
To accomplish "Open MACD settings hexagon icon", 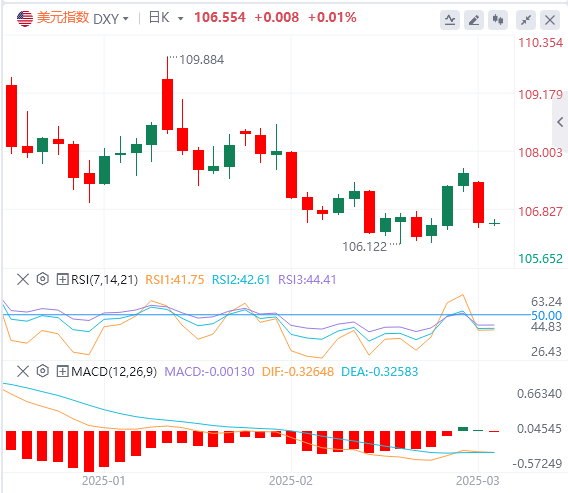I will coord(43,371).
